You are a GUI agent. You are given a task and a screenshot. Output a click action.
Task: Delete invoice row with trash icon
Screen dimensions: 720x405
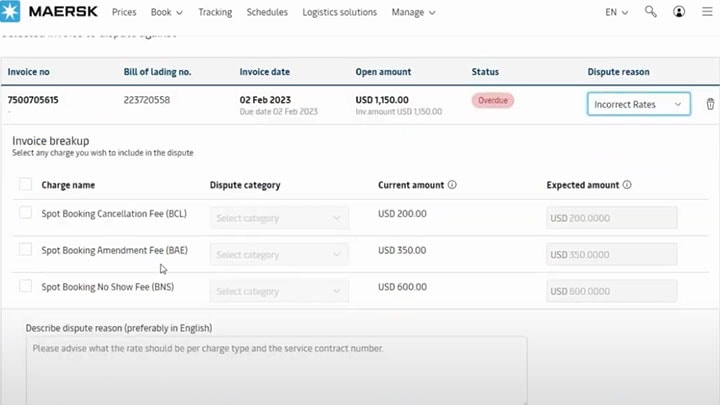pos(710,104)
